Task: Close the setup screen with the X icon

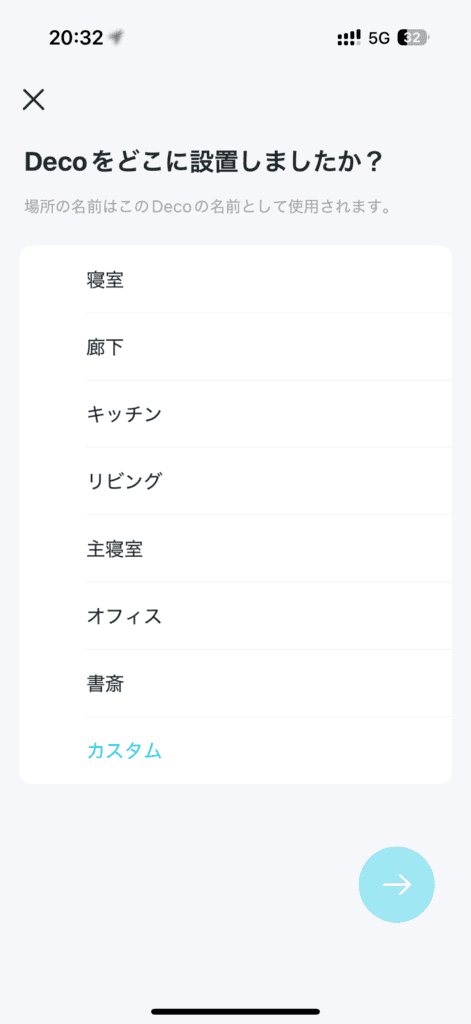Action: pos(33,100)
